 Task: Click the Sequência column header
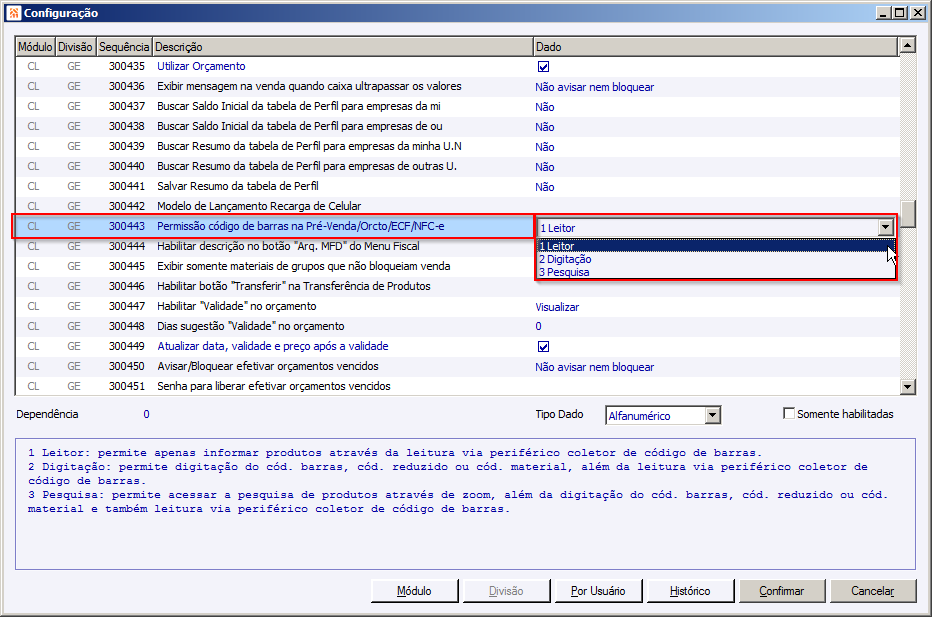124,46
